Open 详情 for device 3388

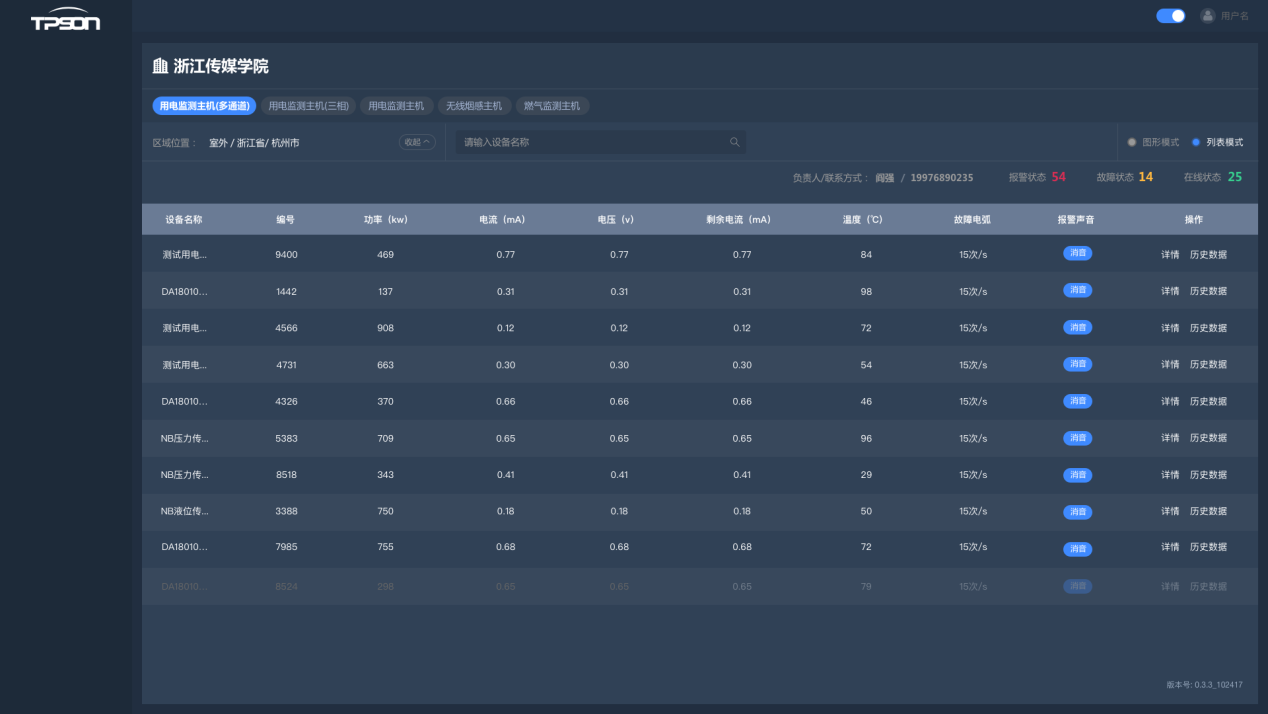point(1170,511)
